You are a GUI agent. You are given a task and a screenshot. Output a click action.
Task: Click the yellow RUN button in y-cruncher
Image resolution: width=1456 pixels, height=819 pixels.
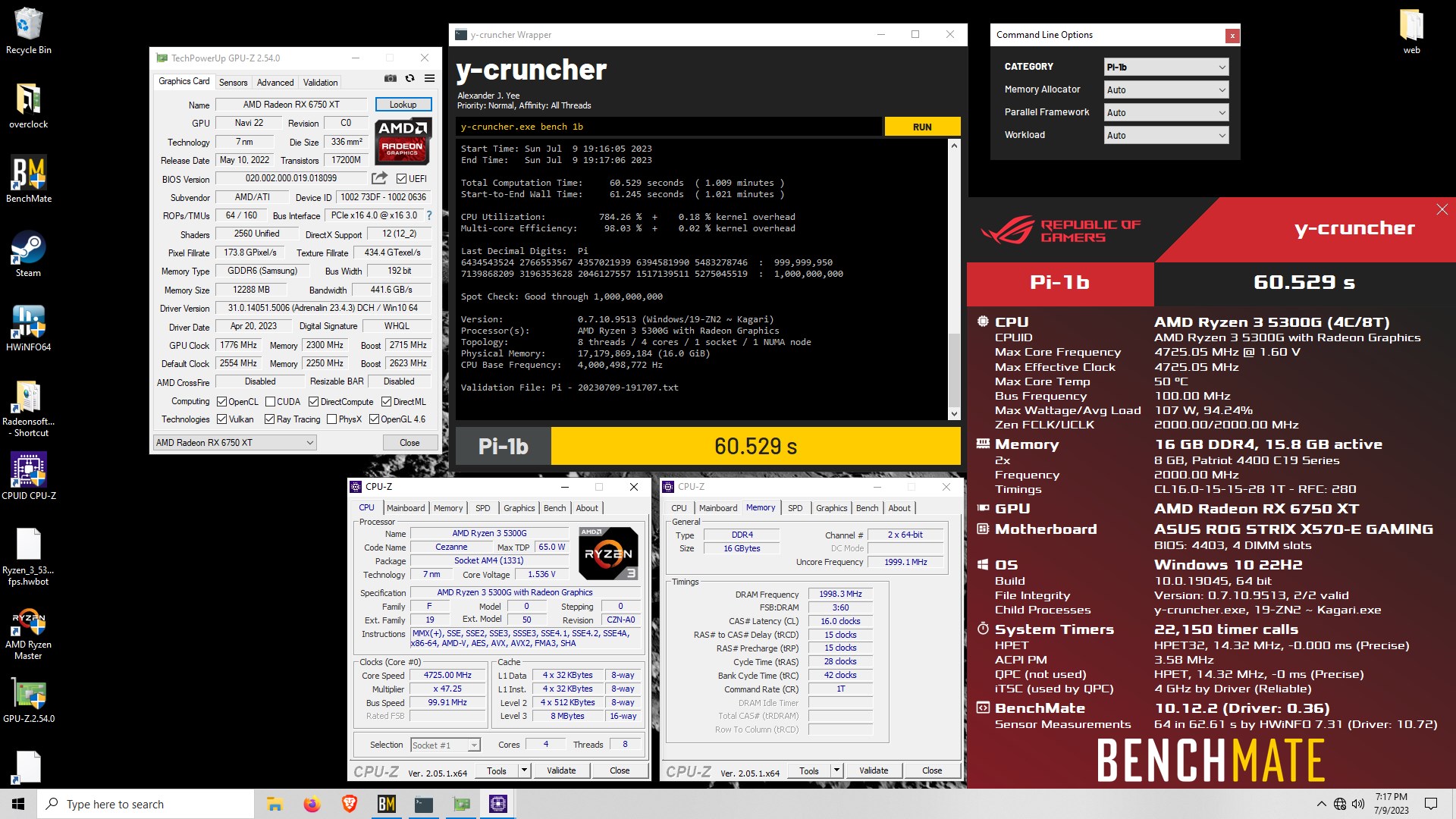(922, 127)
